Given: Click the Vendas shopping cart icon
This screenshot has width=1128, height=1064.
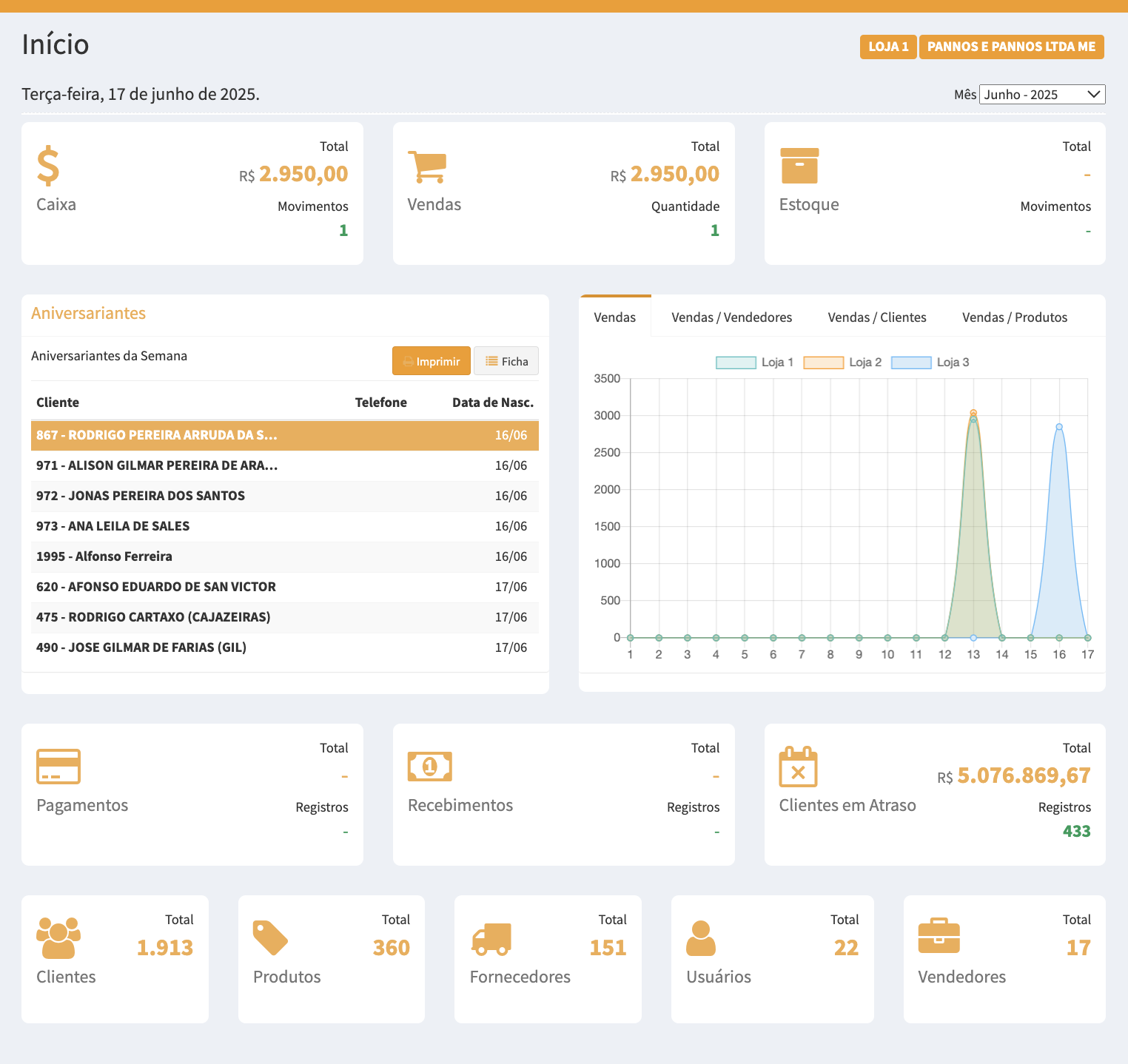Looking at the screenshot, I should click(427, 166).
